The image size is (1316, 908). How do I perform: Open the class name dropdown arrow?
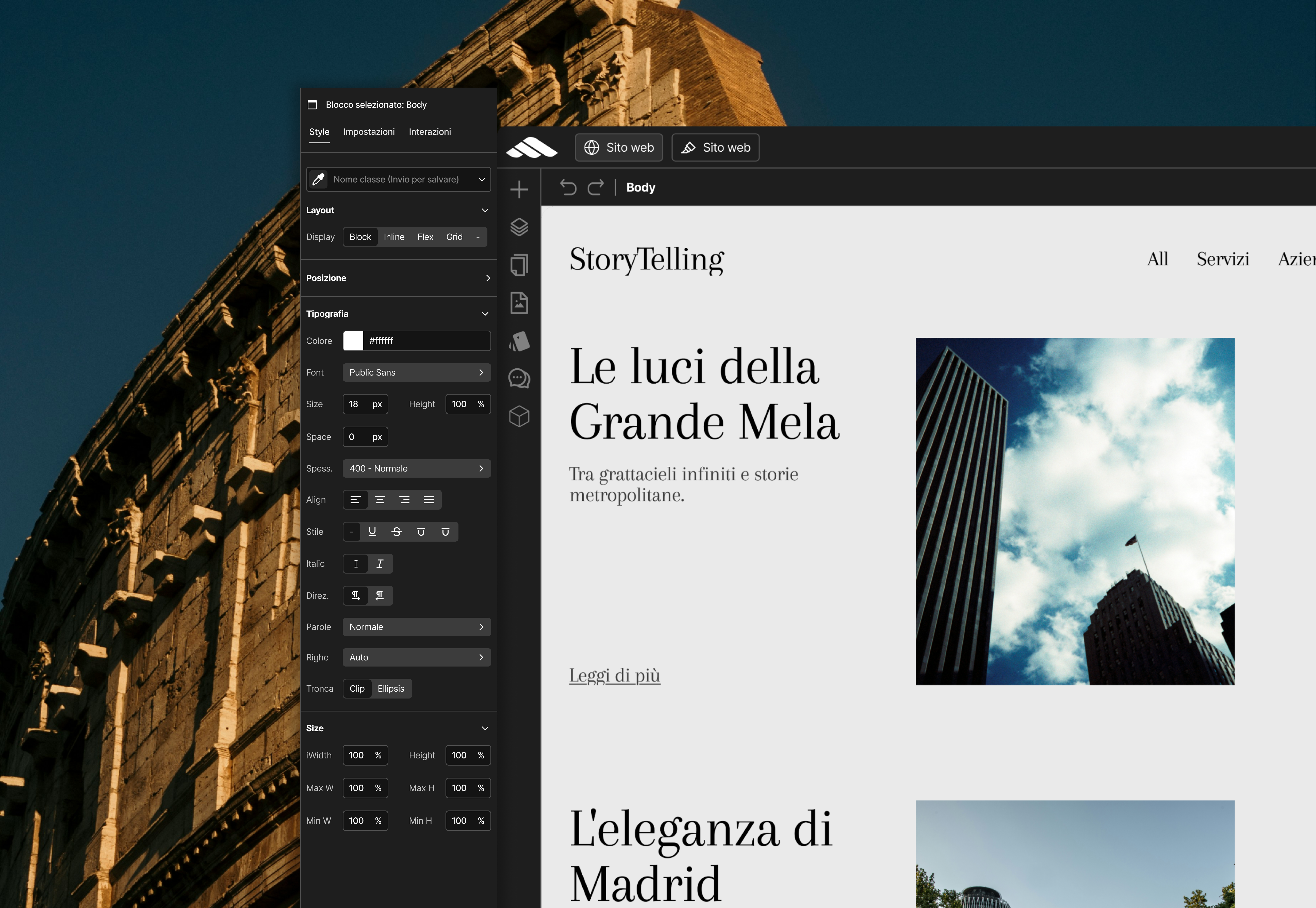(482, 179)
